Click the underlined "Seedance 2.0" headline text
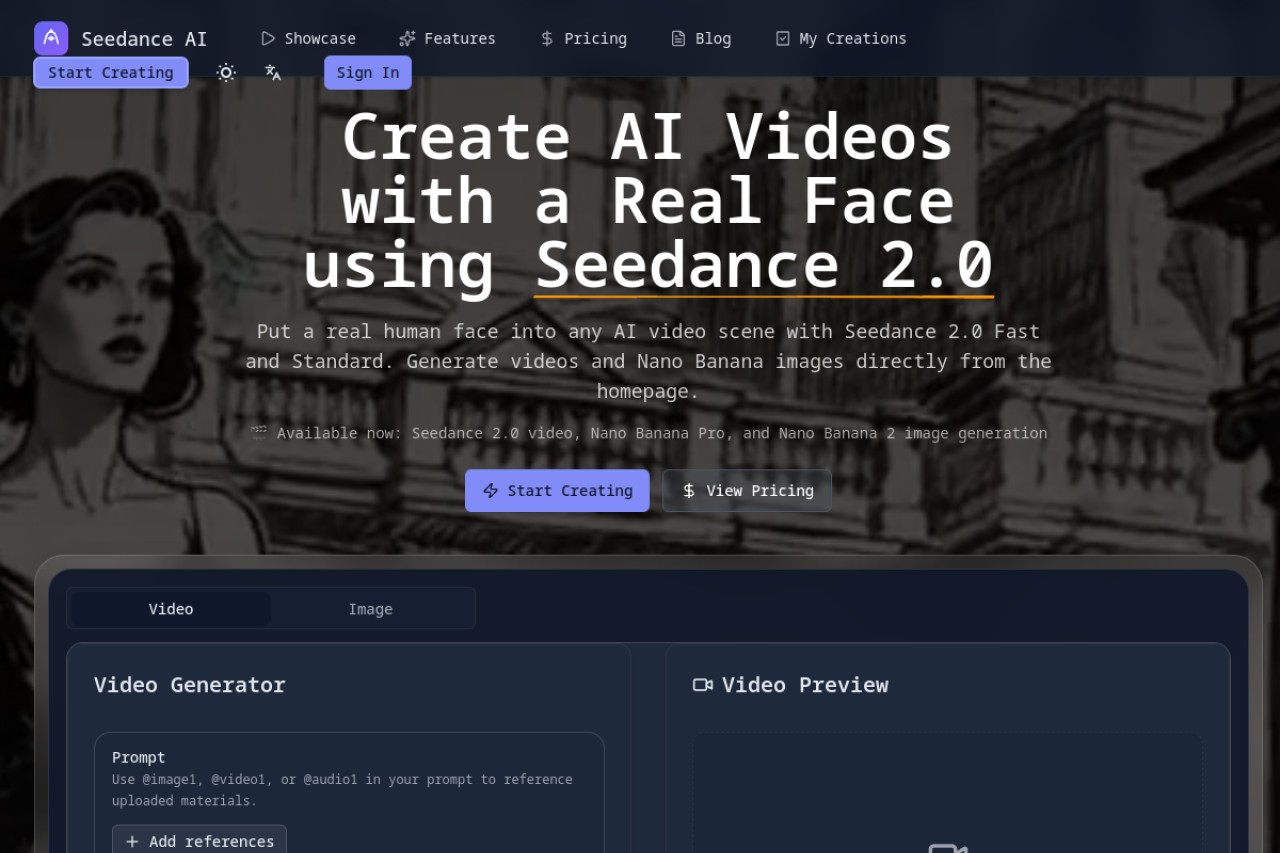 tap(764, 265)
